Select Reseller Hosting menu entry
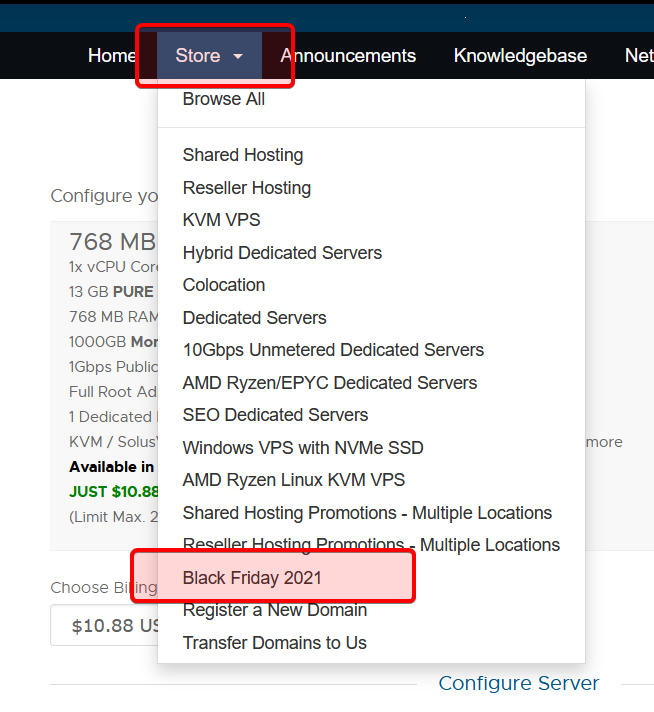654x712 pixels. 247,188
